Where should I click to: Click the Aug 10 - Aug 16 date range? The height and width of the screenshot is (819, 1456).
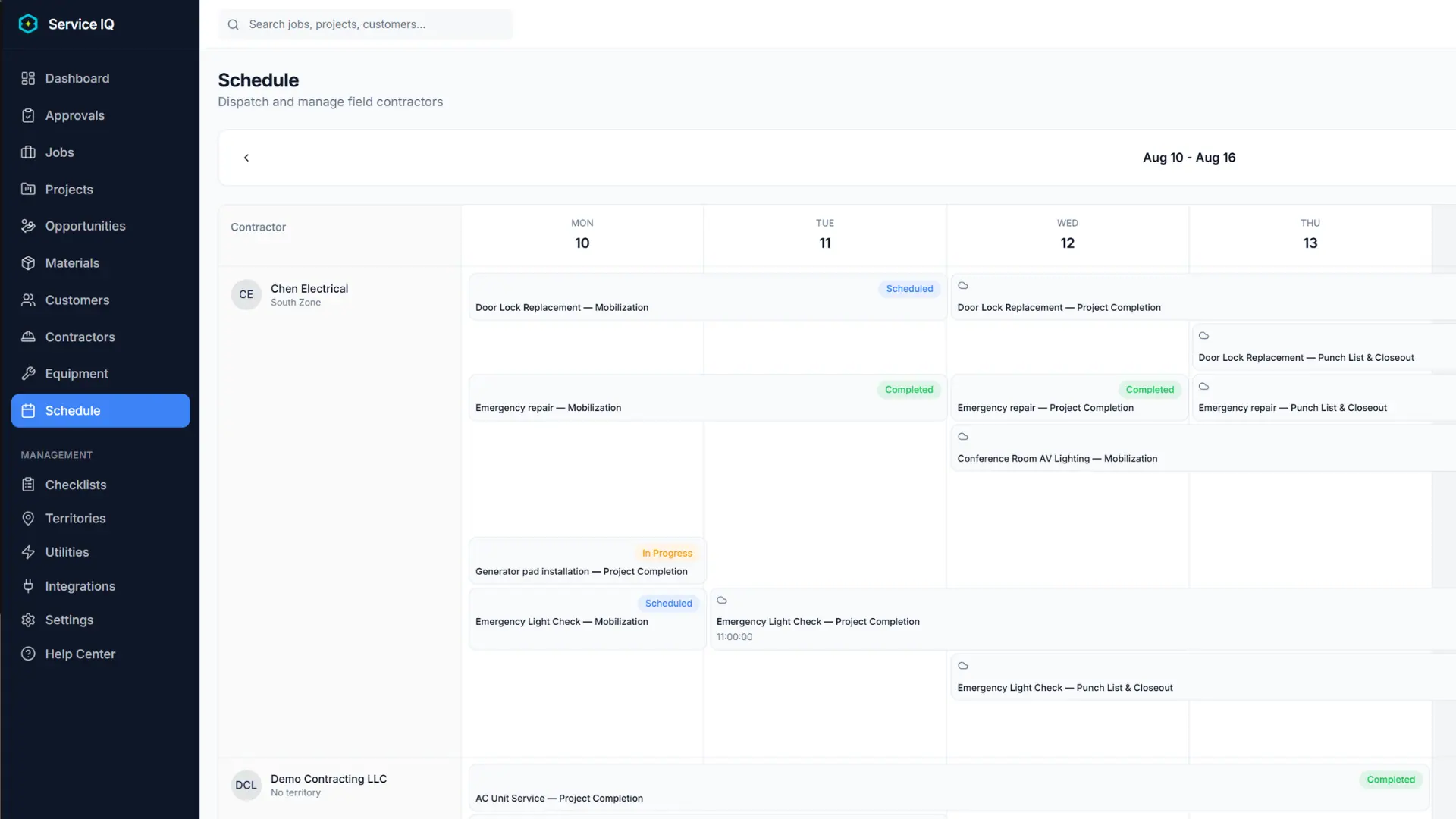(x=1189, y=158)
